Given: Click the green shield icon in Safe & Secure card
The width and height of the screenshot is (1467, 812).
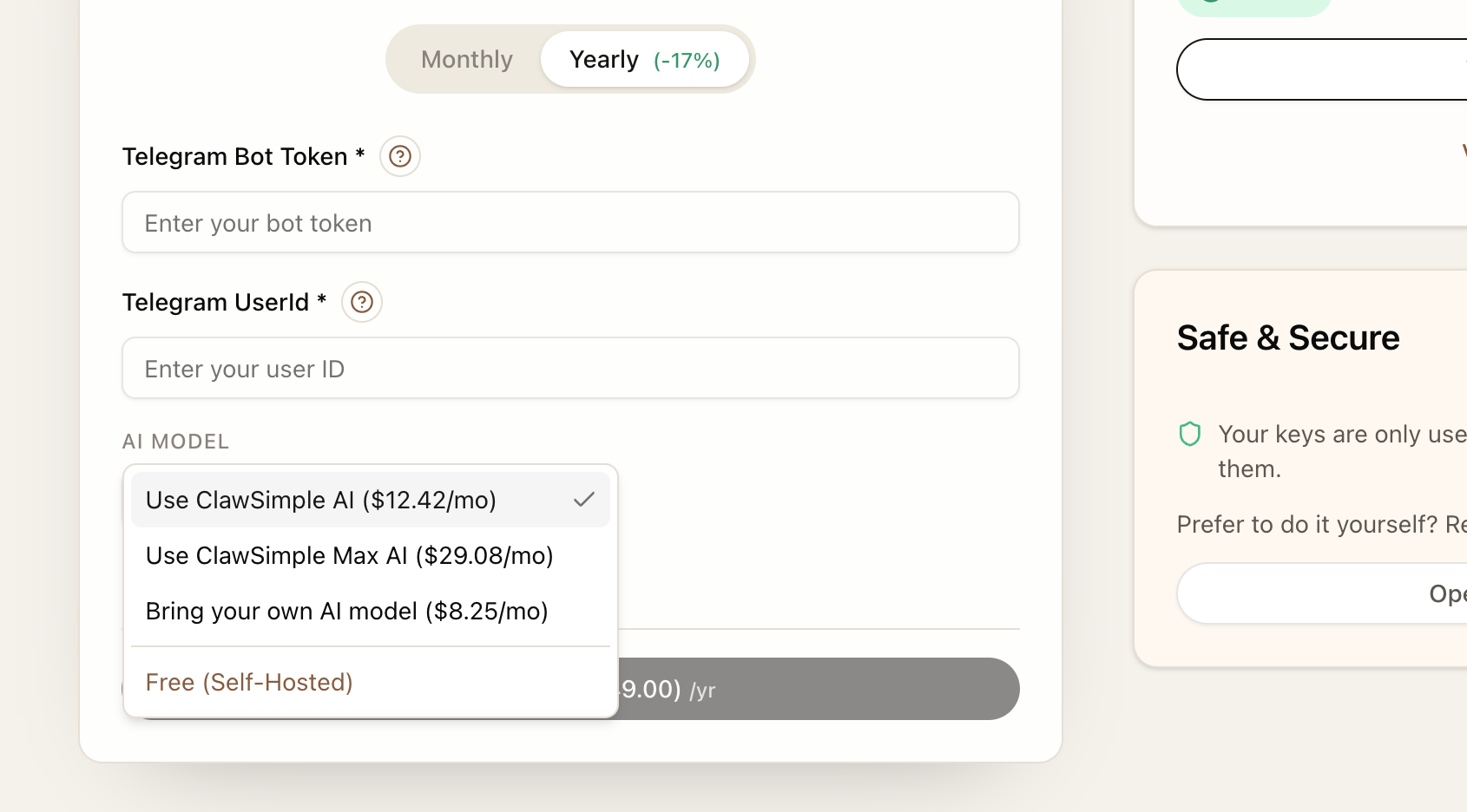Looking at the screenshot, I should pyautogui.click(x=1190, y=434).
